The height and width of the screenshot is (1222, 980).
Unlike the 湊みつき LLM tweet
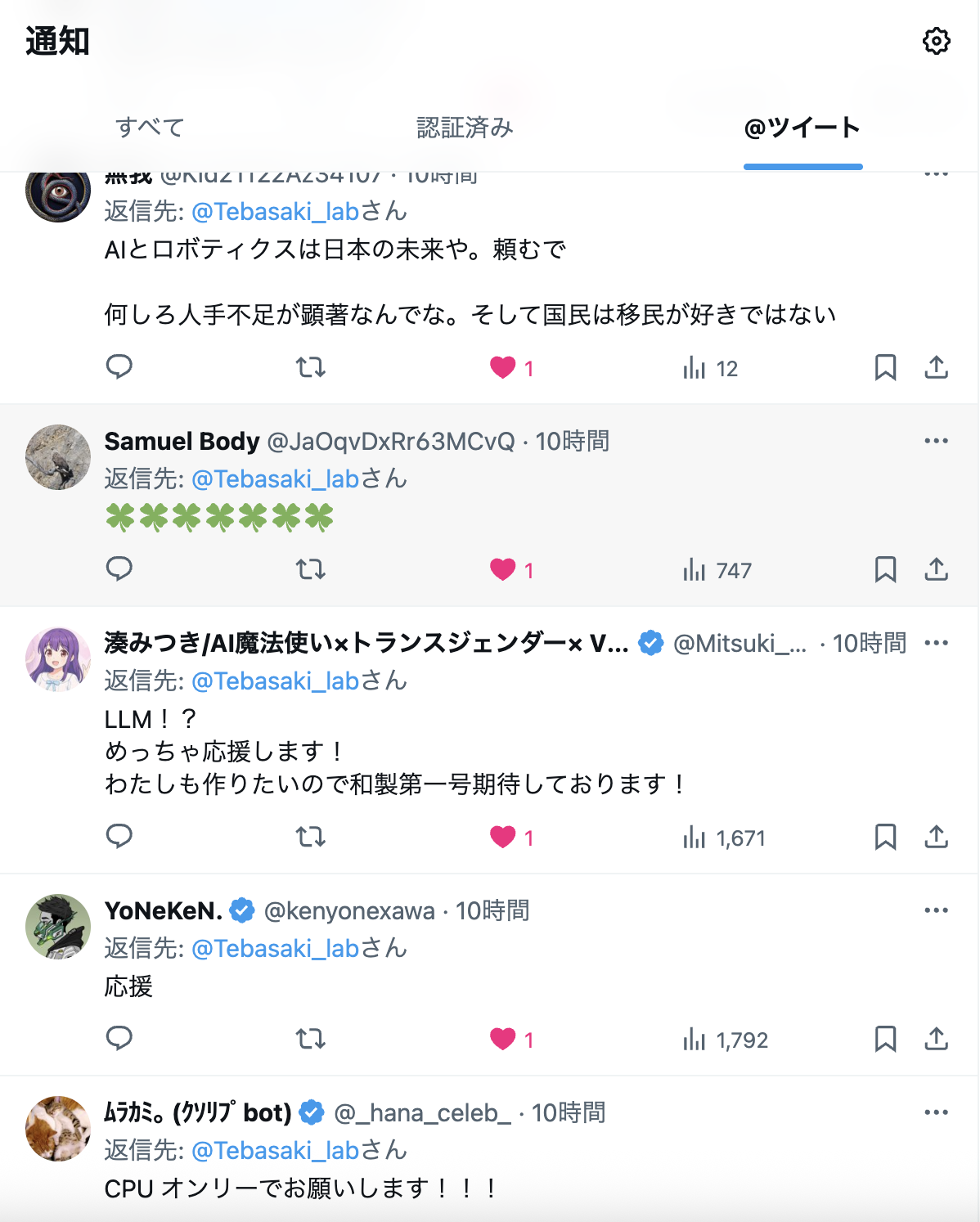[503, 837]
